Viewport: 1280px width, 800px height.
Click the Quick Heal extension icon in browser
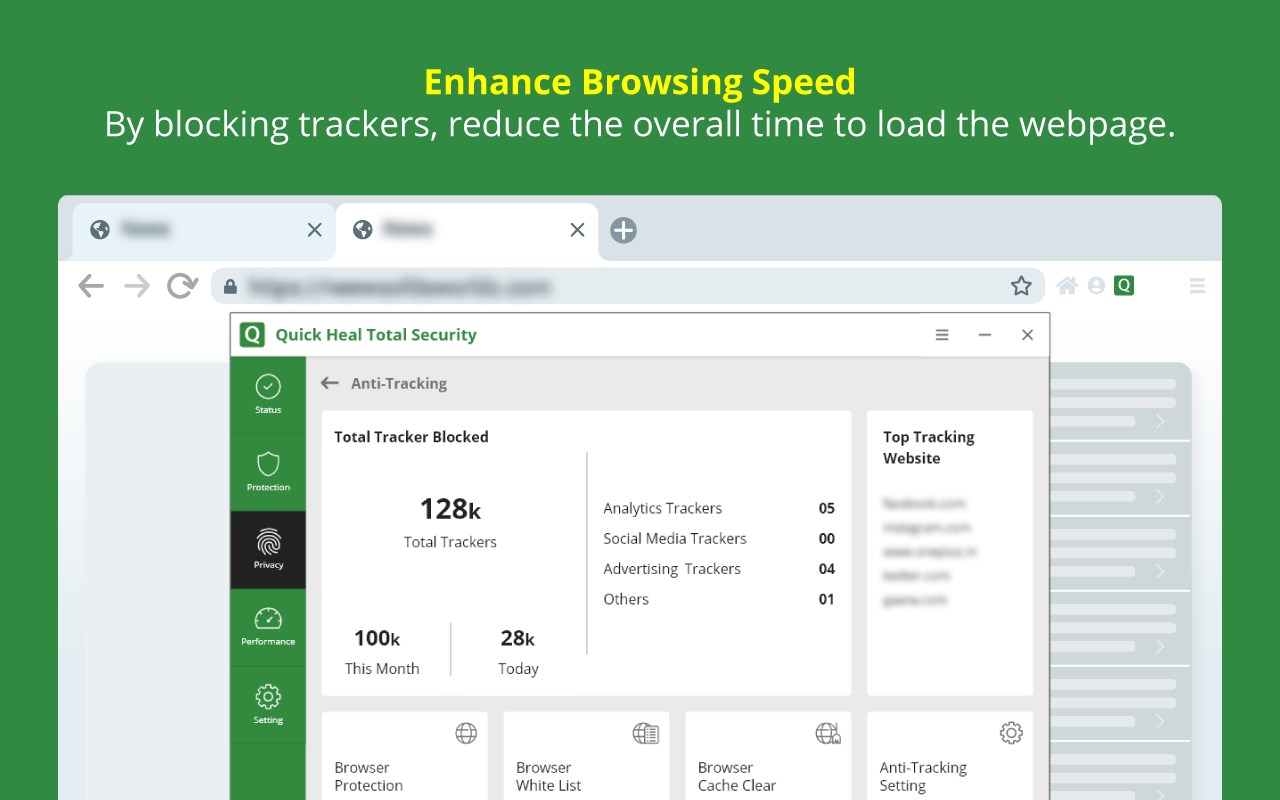point(1124,286)
